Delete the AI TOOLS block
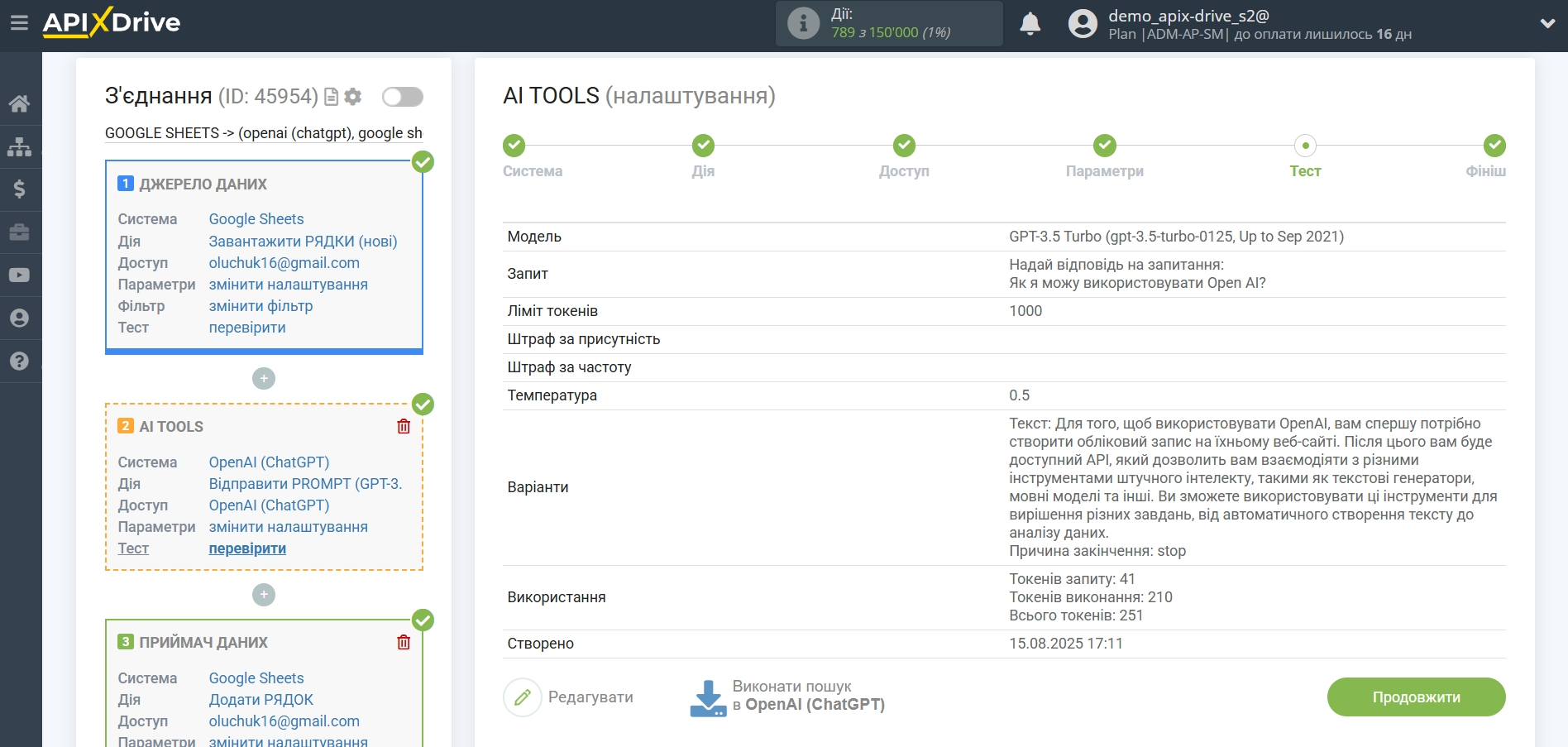The width and height of the screenshot is (1568, 747). point(404,426)
